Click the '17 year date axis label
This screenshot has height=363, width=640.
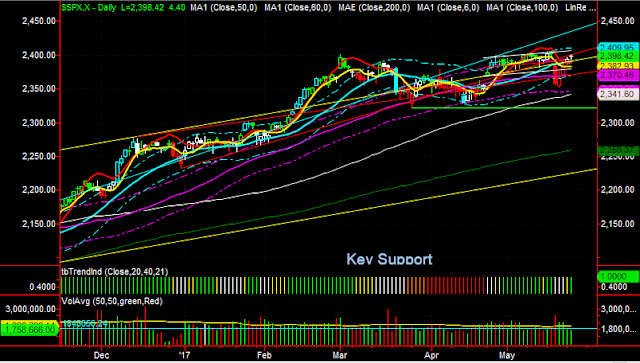tap(185, 355)
